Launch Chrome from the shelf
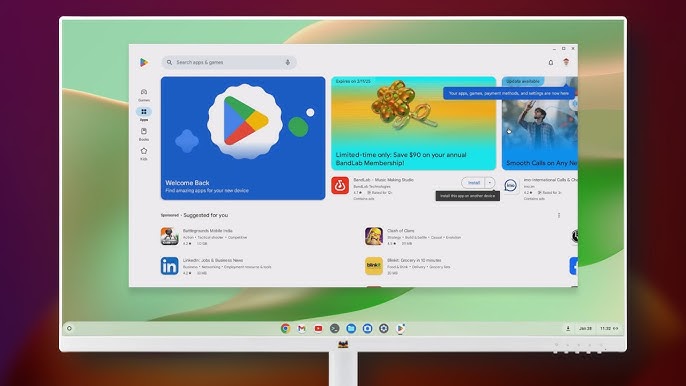This screenshot has width=686, height=386. pos(285,328)
